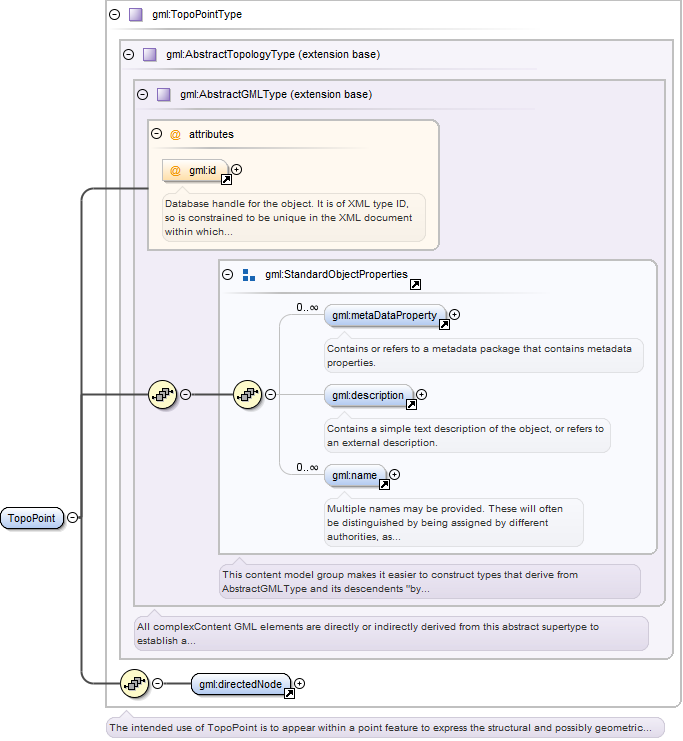The image size is (683, 741).
Task: Click the TopoPoint description note at bottom
Action: coord(385,728)
